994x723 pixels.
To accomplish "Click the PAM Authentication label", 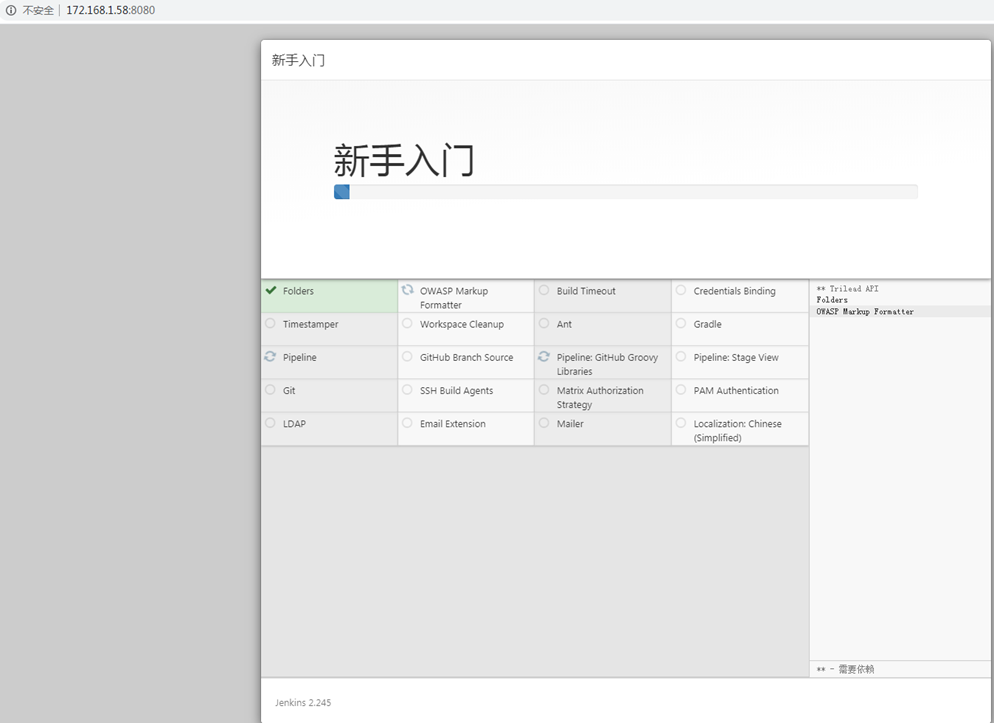I will (736, 390).
